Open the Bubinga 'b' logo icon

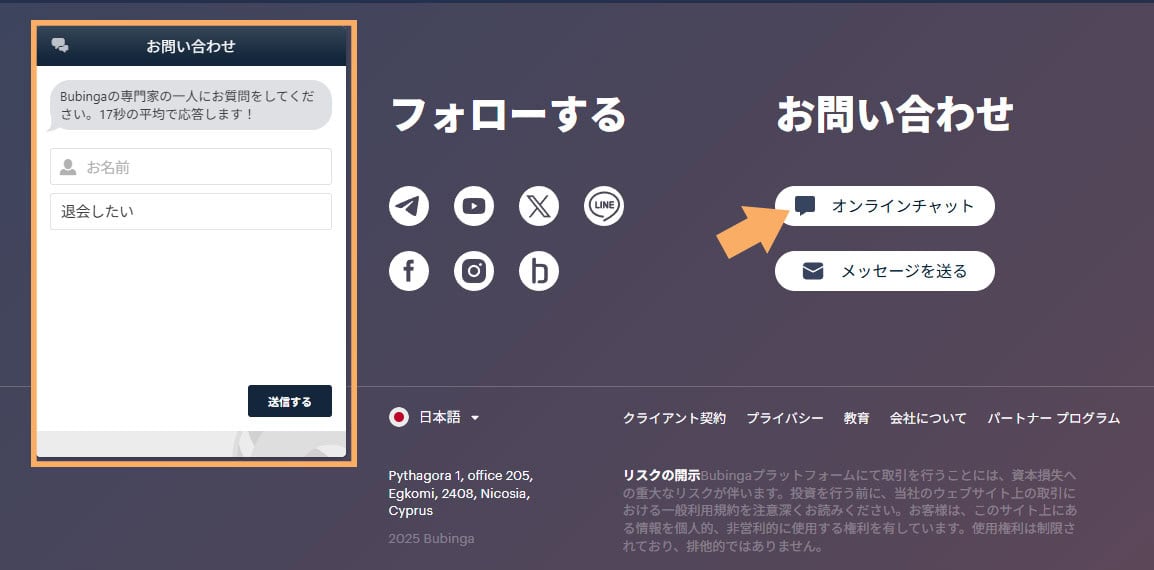point(539,271)
